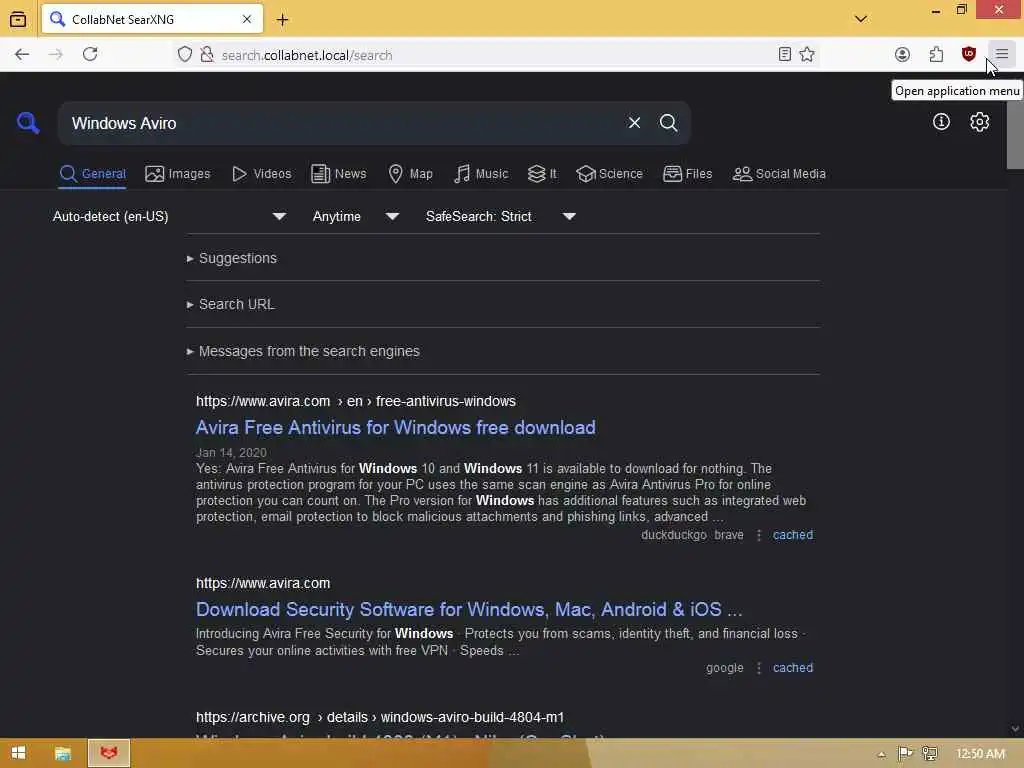Screen dimensions: 1024x768
Task: Click the browser icon in taskbar
Action: point(109,754)
